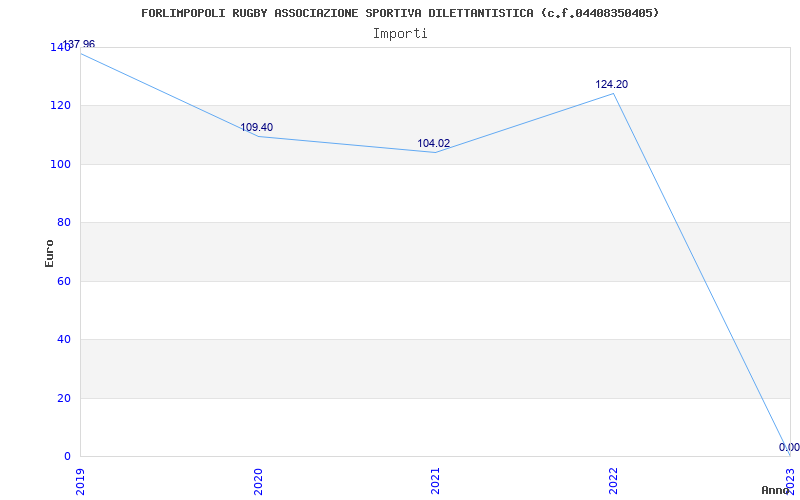
Task: Click the 20 y-axis tick label
Action: tap(64, 398)
